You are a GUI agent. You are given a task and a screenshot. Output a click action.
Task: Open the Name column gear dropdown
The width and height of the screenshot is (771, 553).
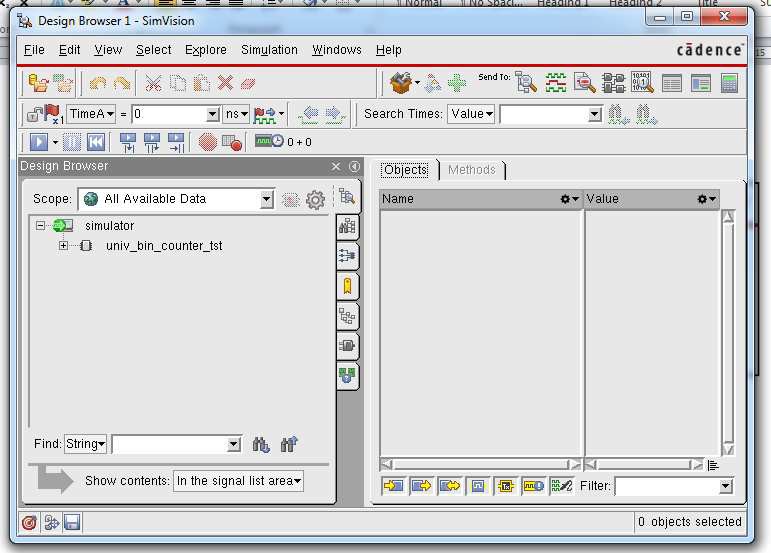pyautogui.click(x=569, y=199)
